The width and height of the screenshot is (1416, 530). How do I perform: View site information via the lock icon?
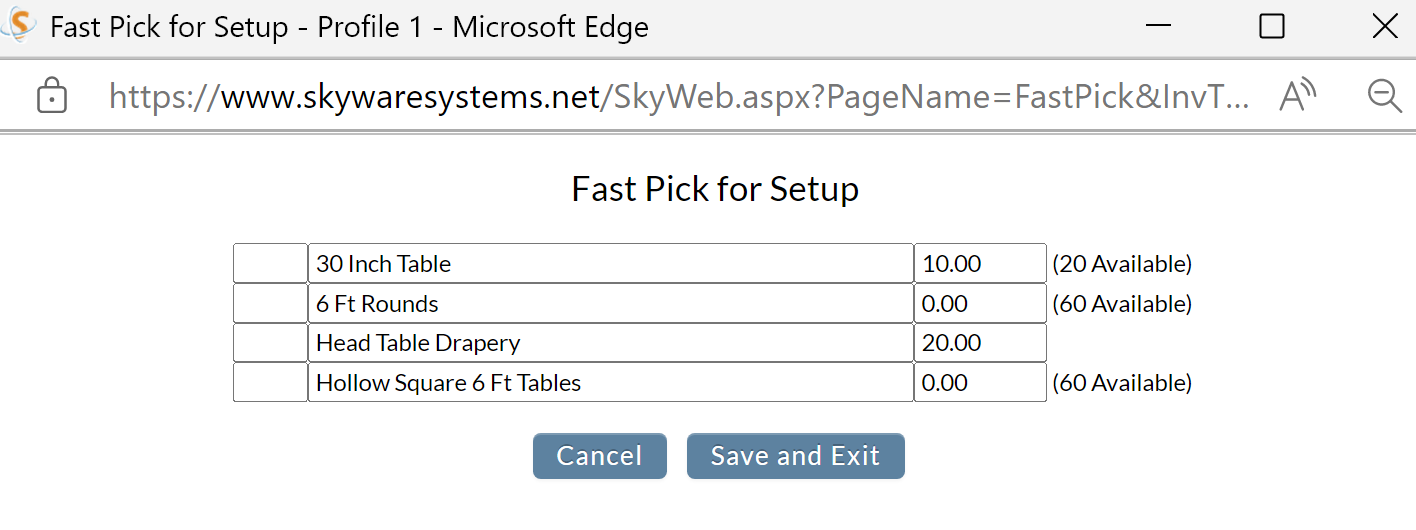(51, 96)
